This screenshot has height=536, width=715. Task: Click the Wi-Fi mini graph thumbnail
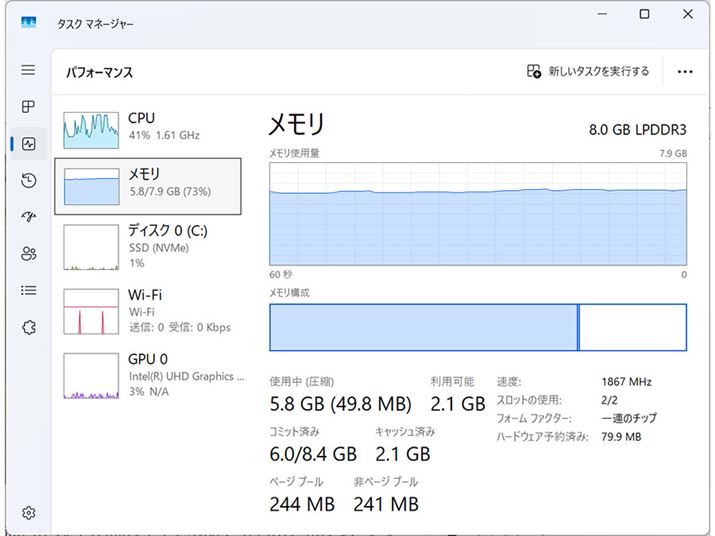[x=91, y=312]
